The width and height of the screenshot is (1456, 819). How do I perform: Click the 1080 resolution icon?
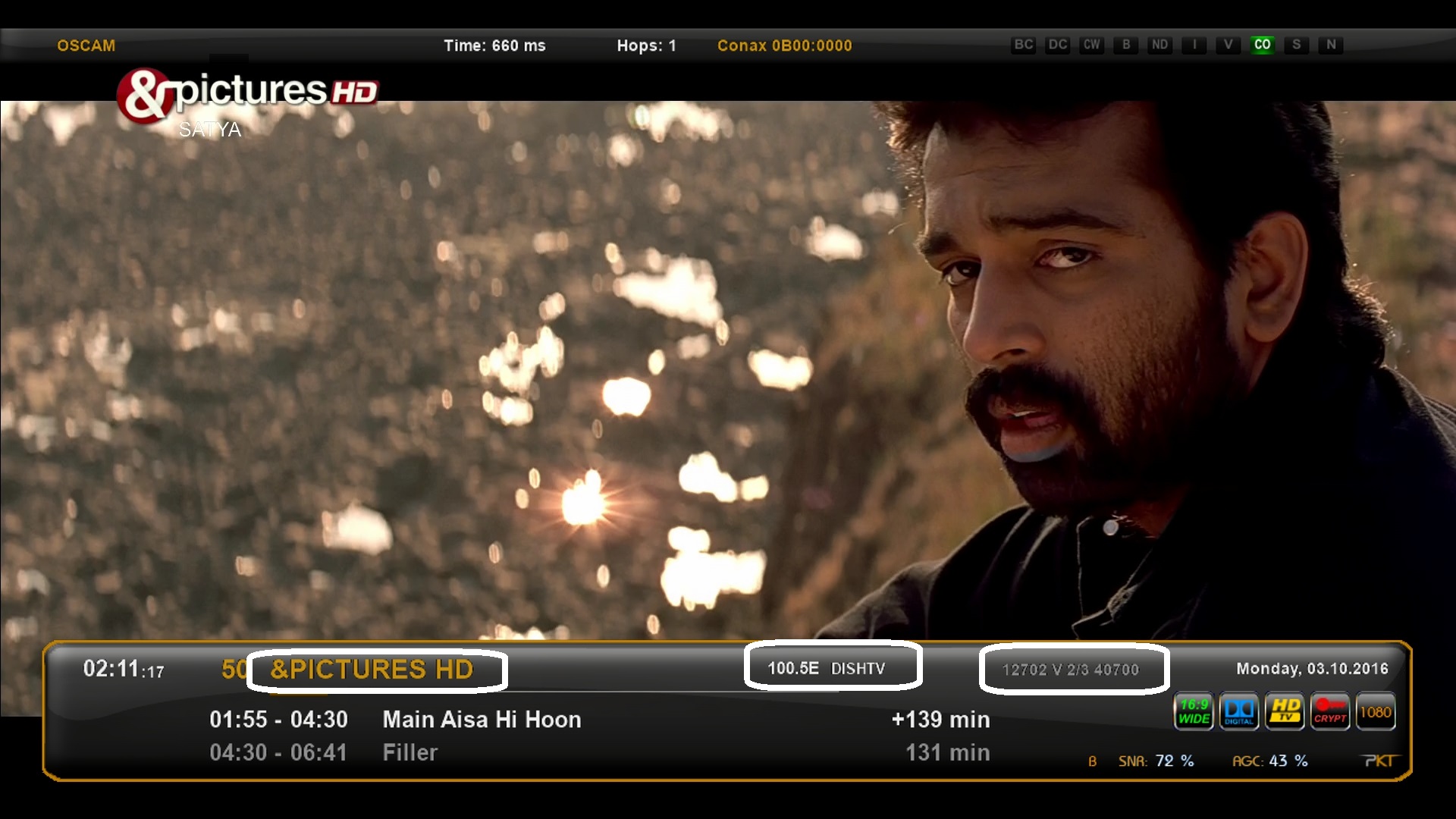click(x=1376, y=712)
